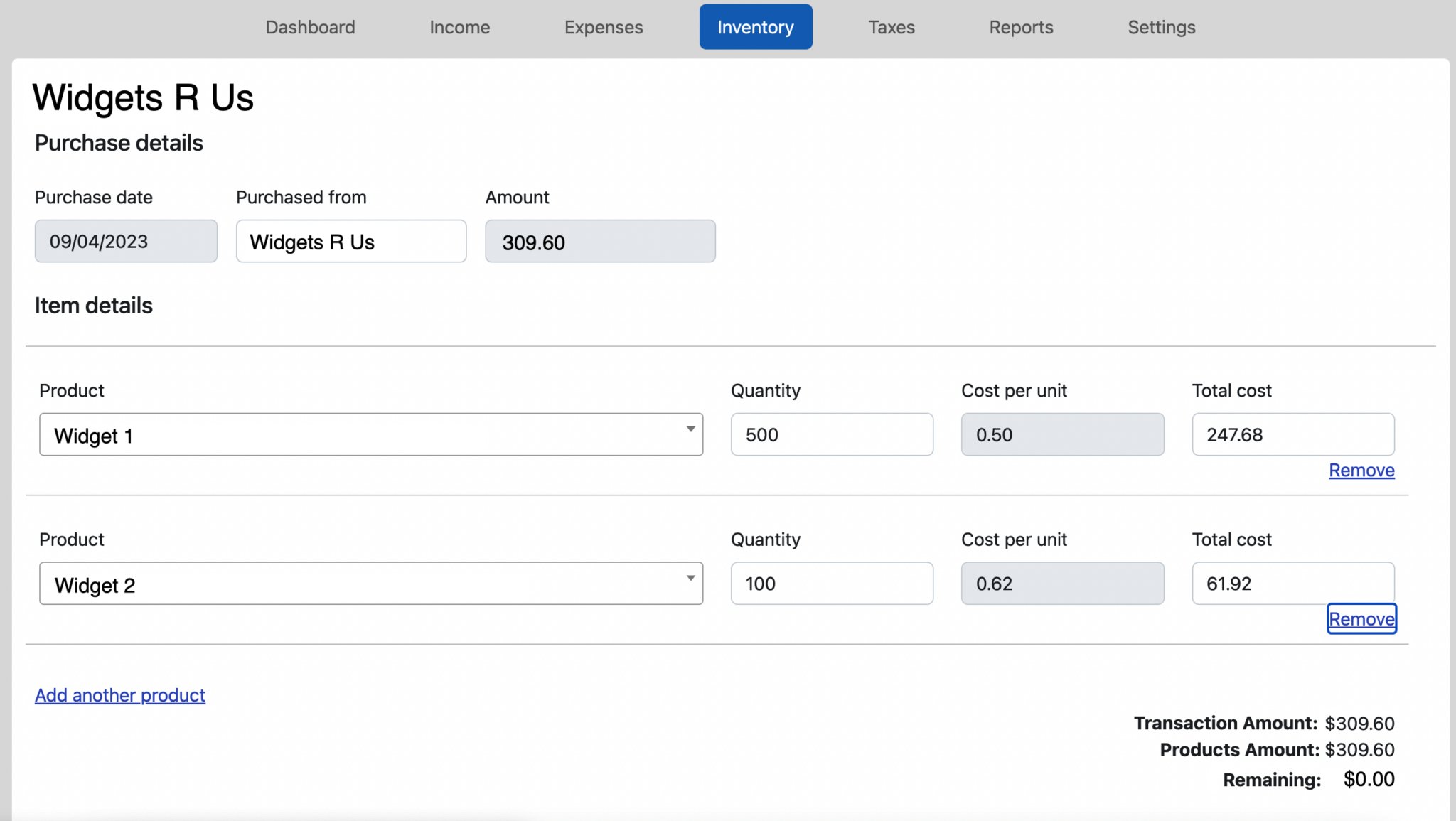Image resolution: width=1456 pixels, height=821 pixels.
Task: Click the Purchased from field
Action: 350,241
